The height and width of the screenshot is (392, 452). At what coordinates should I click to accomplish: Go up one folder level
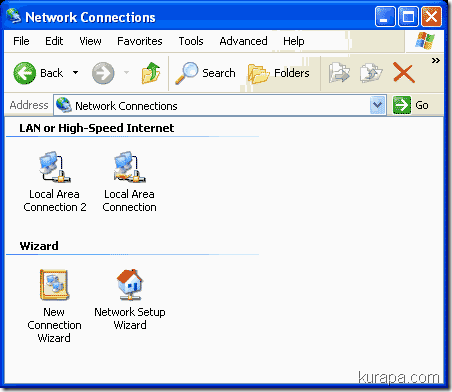(x=151, y=73)
